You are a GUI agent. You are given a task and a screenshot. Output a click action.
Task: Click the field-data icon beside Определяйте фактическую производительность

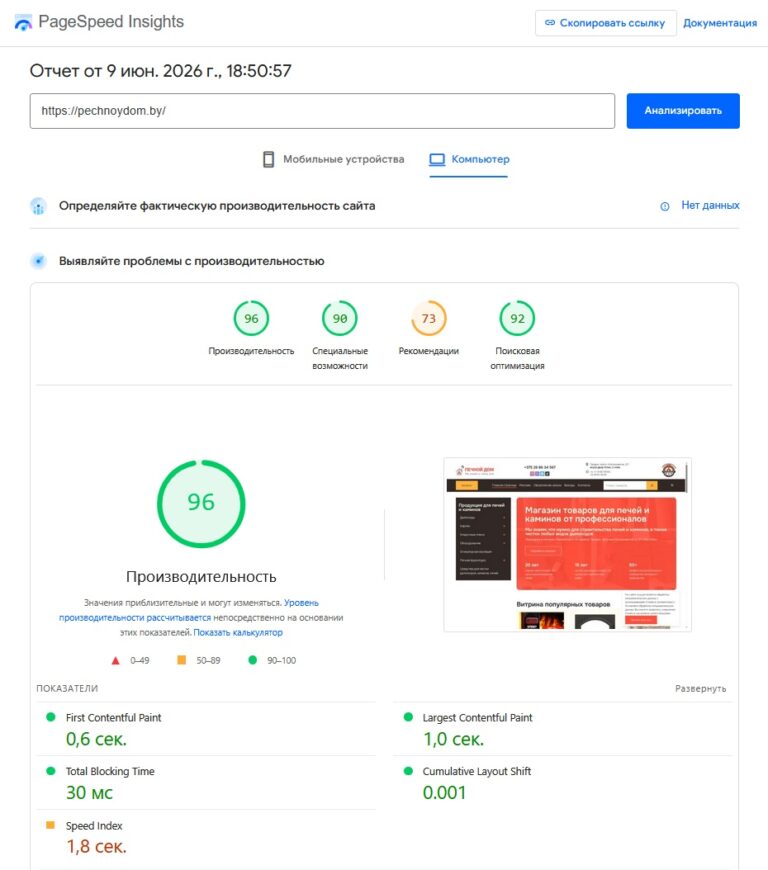[38, 206]
